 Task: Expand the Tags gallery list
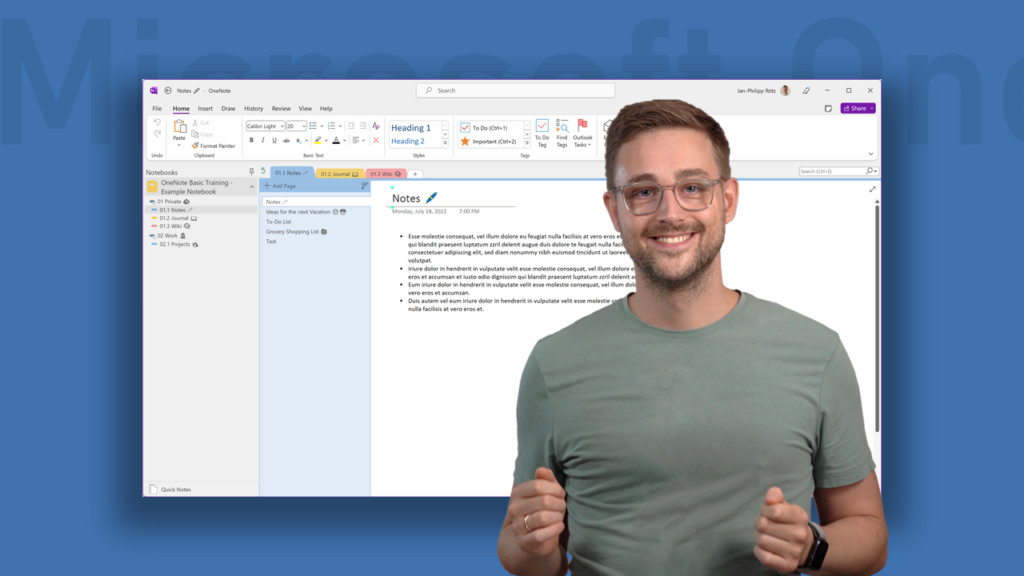coord(527,142)
